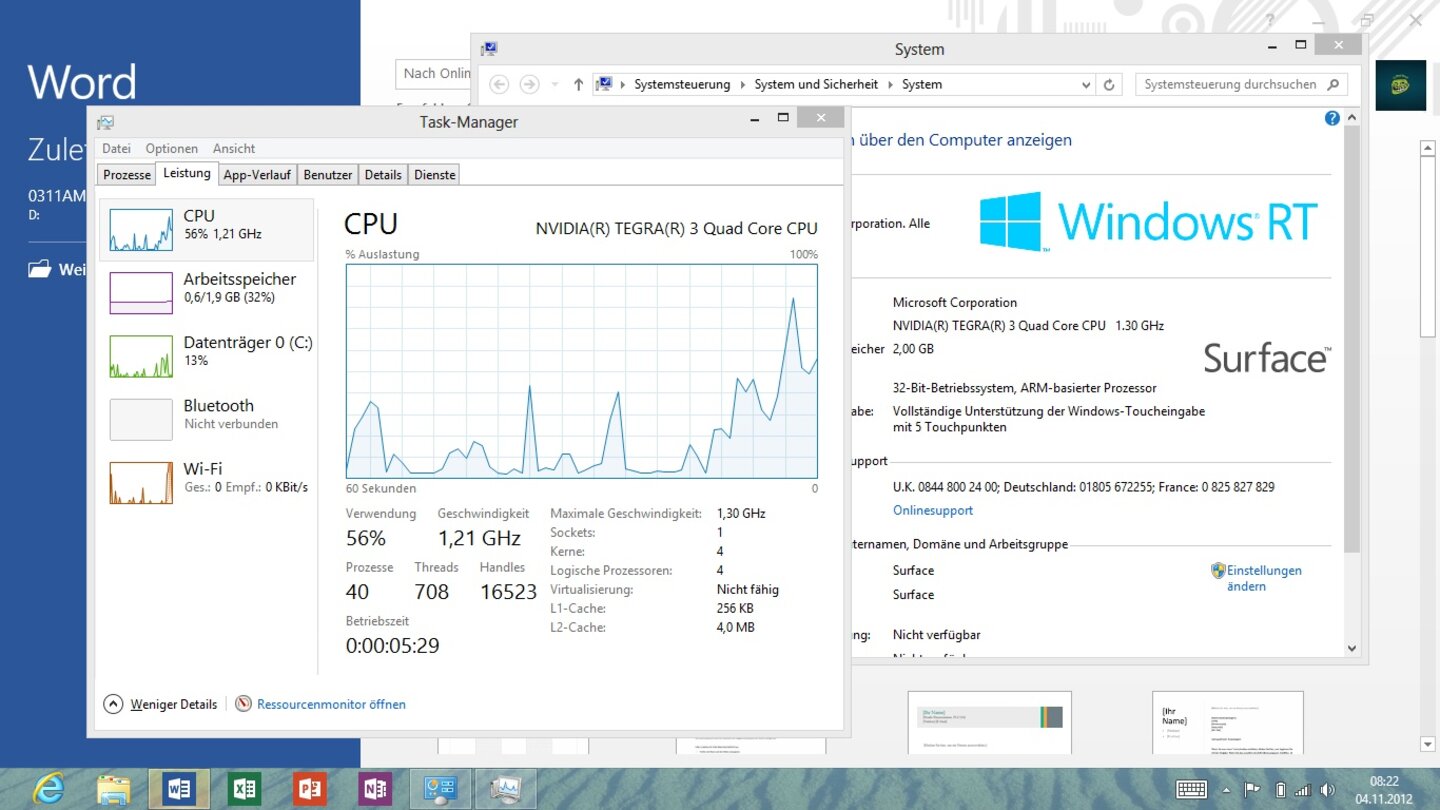The height and width of the screenshot is (810, 1440).
Task: Open Action Center flag icon
Action: [1251, 789]
